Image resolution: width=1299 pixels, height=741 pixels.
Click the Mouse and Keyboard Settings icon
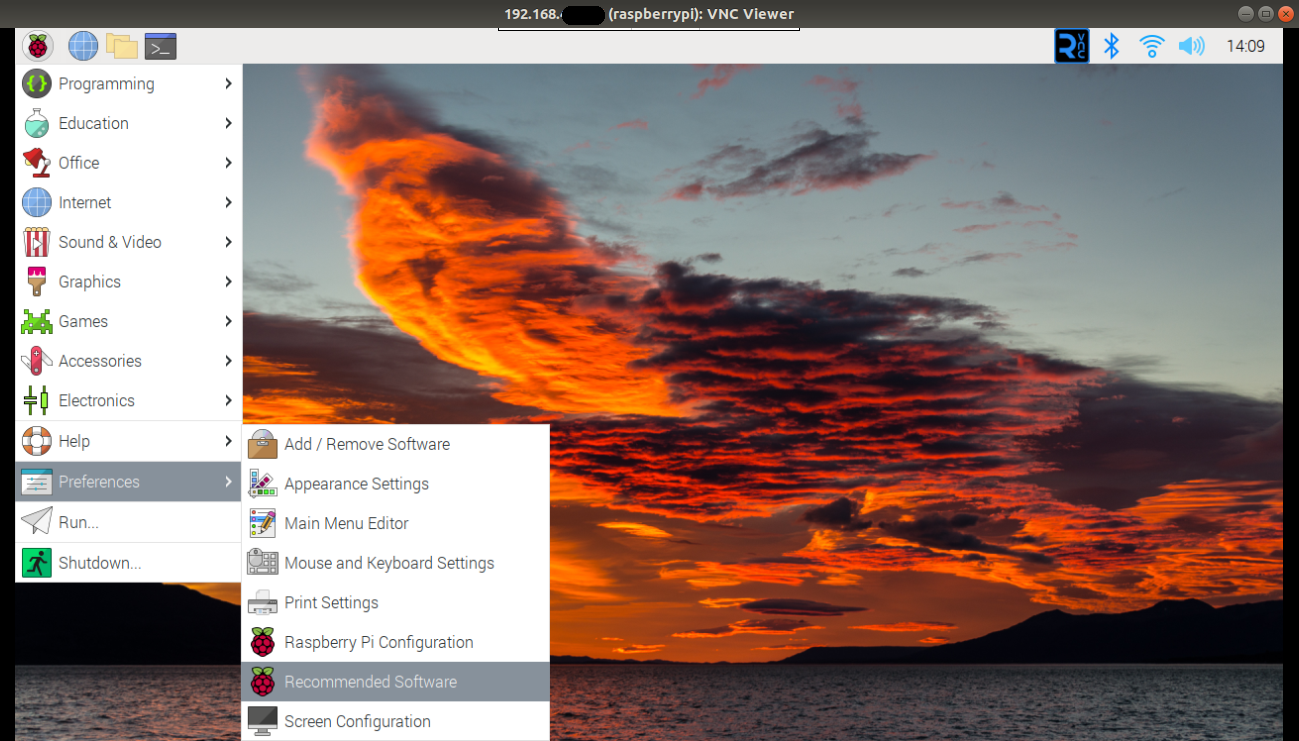pyautogui.click(x=263, y=563)
